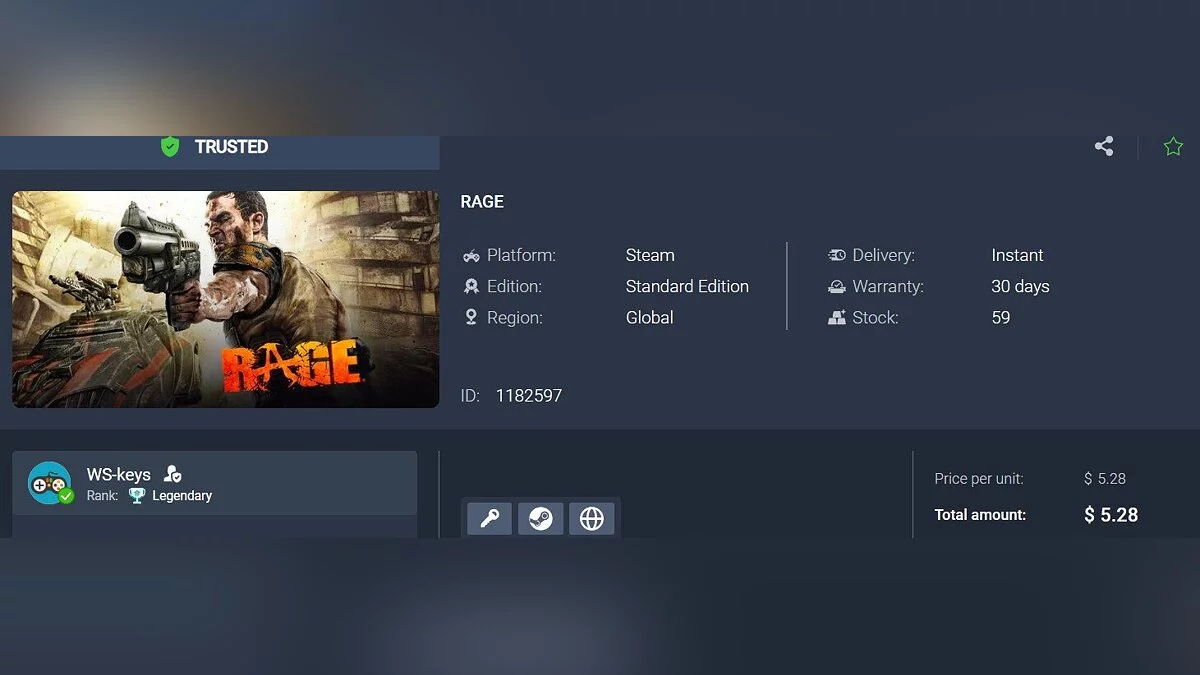Click the Total amount label
Screen dimensions: 1200x675
point(980,515)
